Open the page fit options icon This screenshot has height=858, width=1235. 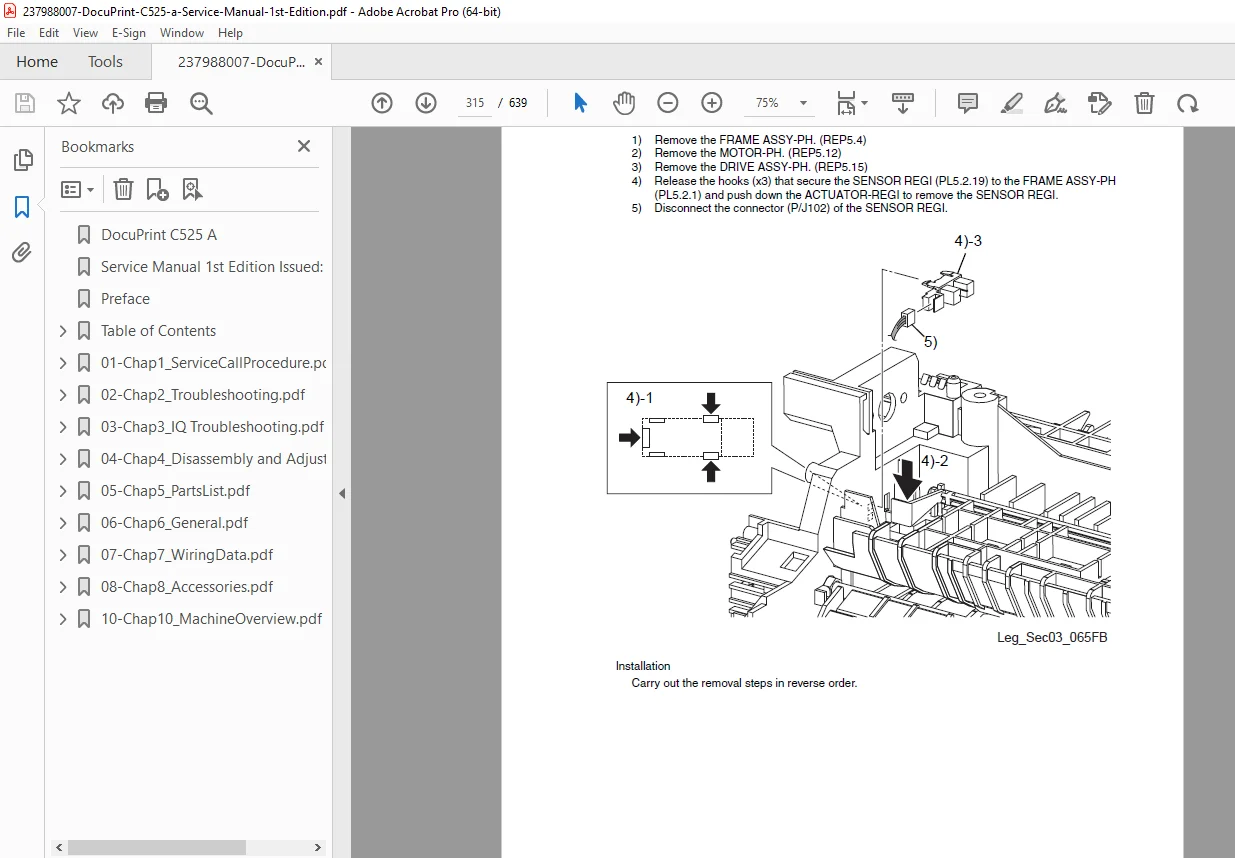[852, 103]
